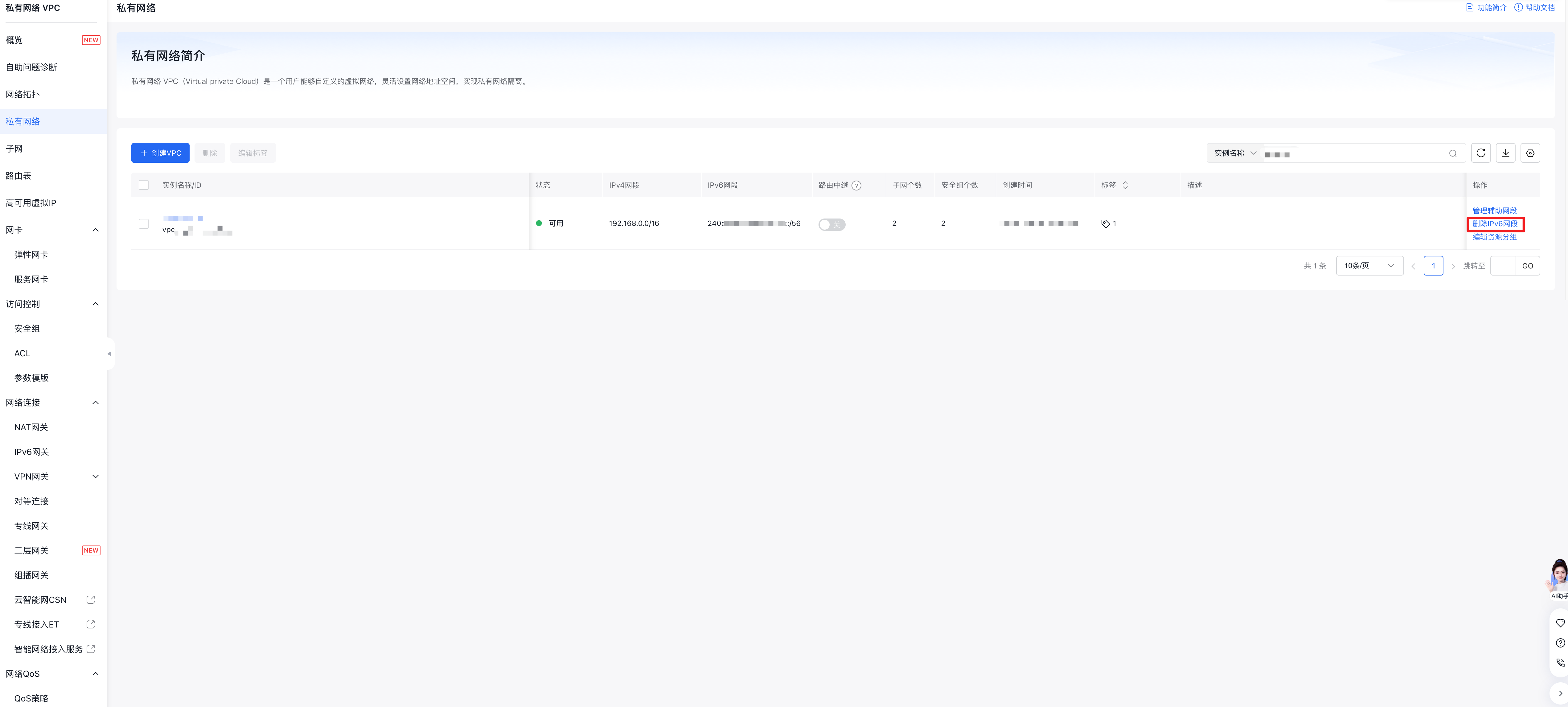This screenshot has width=1568, height=707.
Task: Open the 10 items per page dropdown
Action: [x=1369, y=266]
